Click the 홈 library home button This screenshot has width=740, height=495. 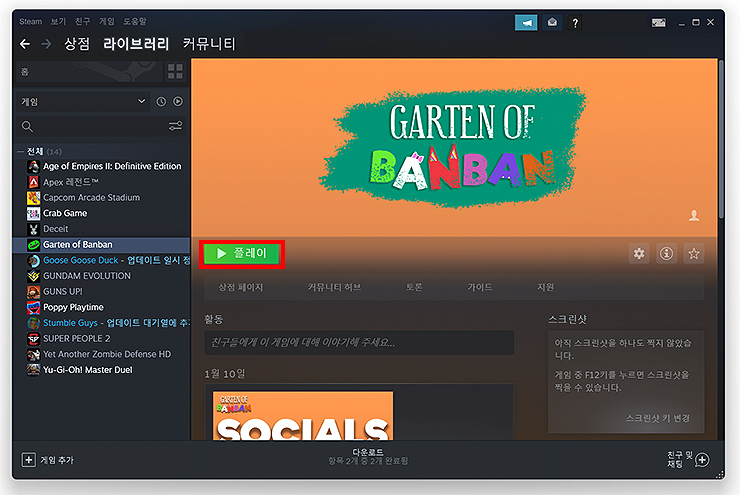[x=89, y=72]
